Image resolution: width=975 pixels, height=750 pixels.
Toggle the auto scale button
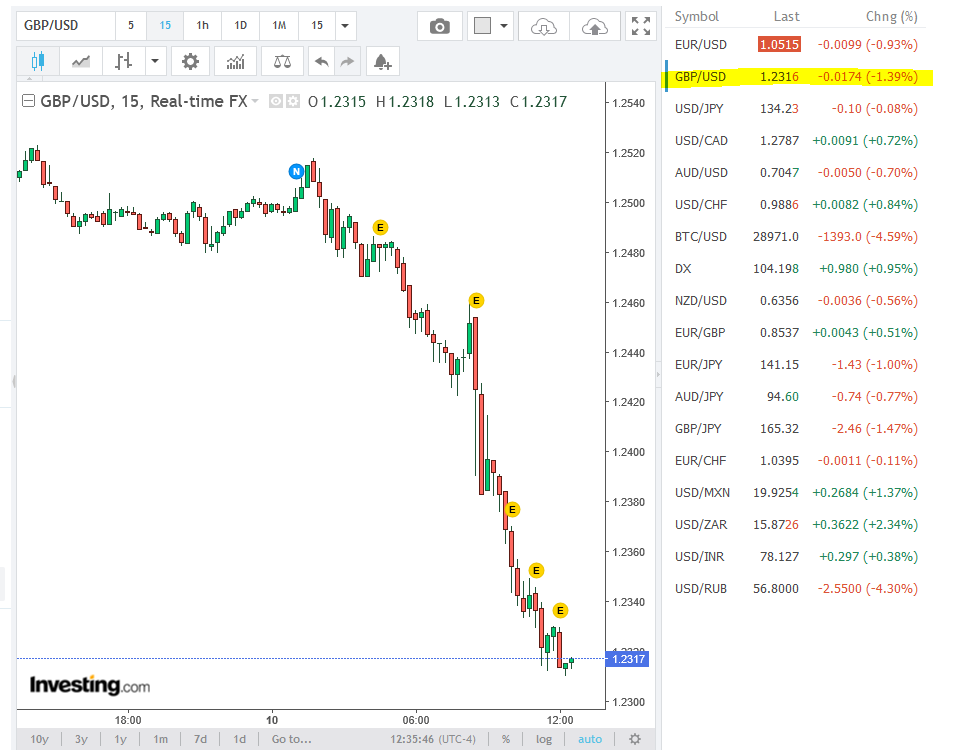point(590,739)
